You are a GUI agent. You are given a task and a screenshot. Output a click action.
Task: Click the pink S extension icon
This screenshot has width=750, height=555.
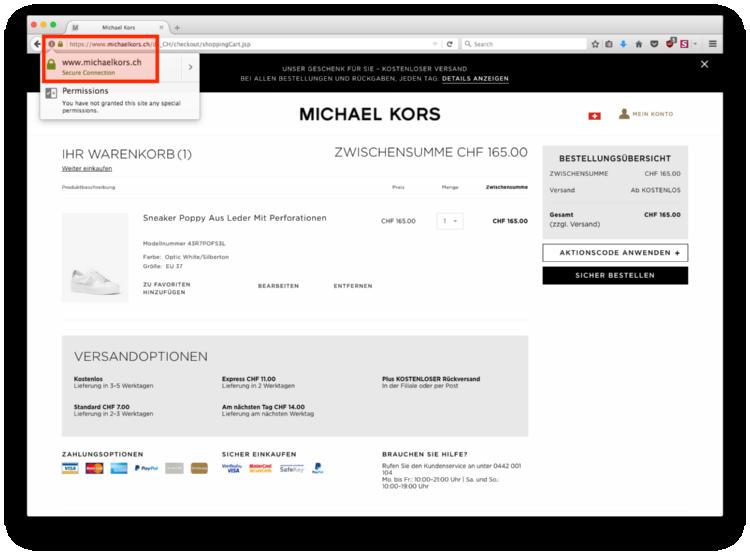(684, 44)
